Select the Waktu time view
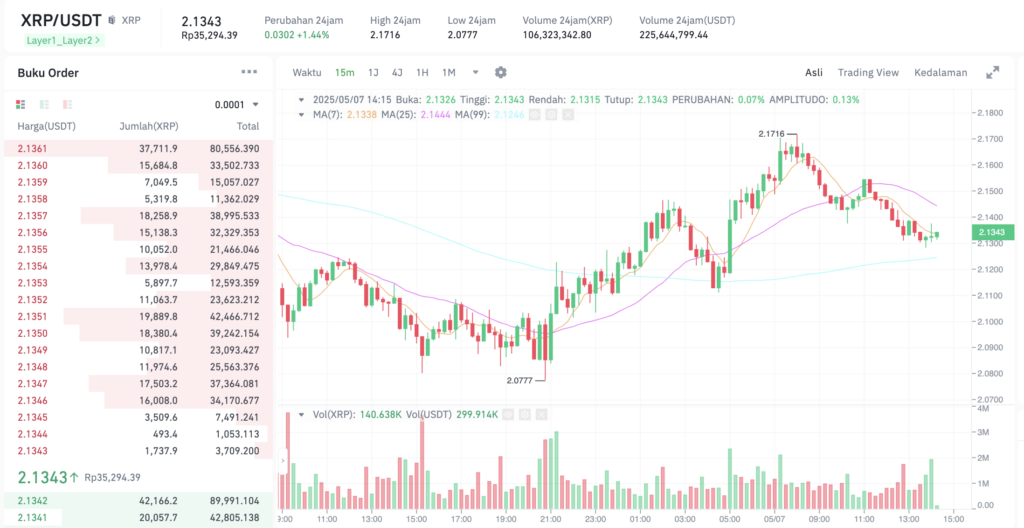This screenshot has height=528, width=1024. tap(307, 73)
